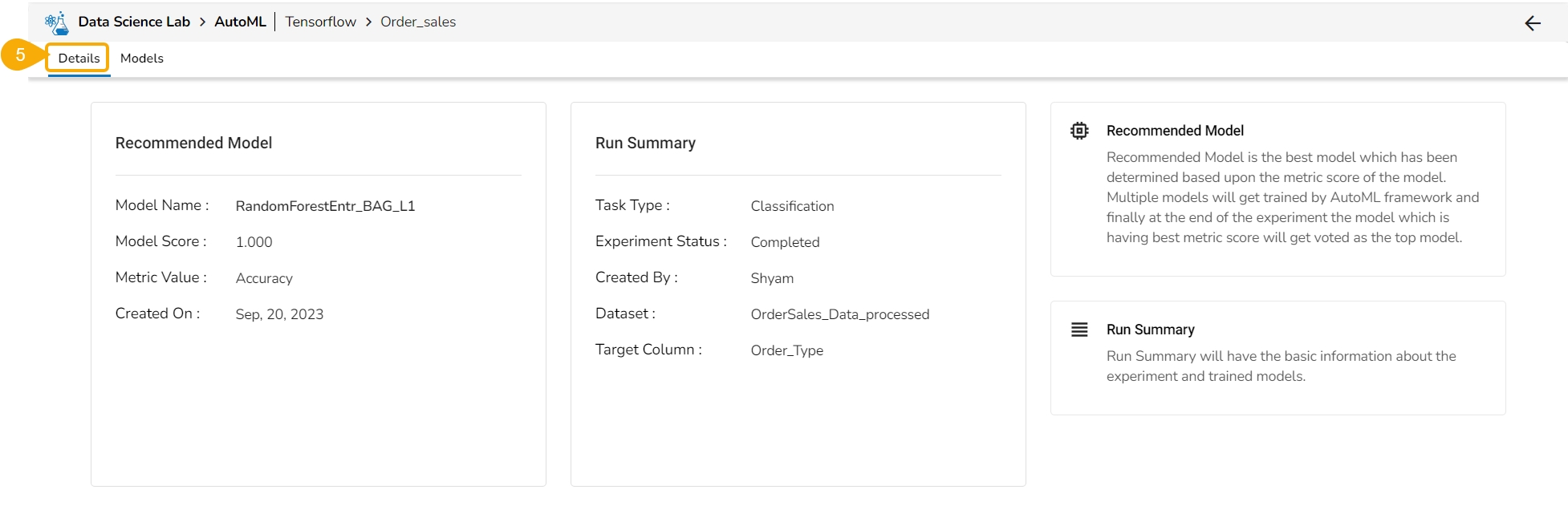Click chevron between Tensorflow and Order_sales
Screen dimensions: 1568x526
(x=368, y=22)
